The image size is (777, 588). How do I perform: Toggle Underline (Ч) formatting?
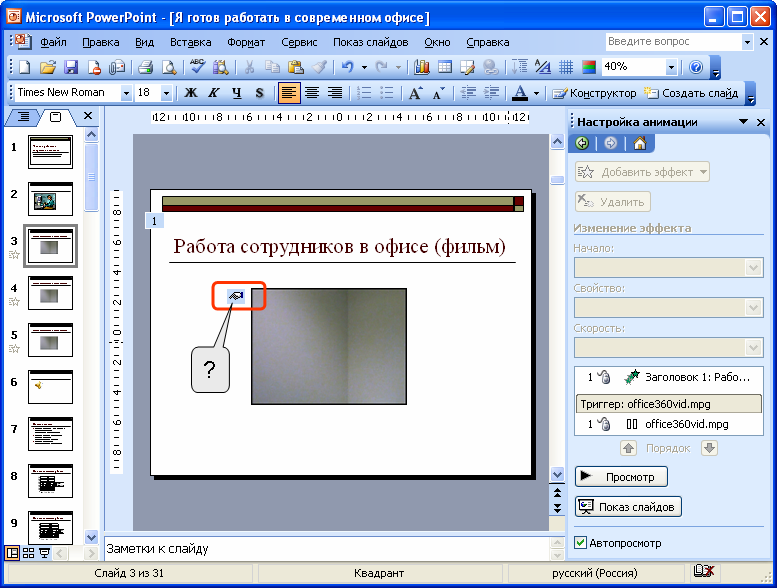point(237,93)
